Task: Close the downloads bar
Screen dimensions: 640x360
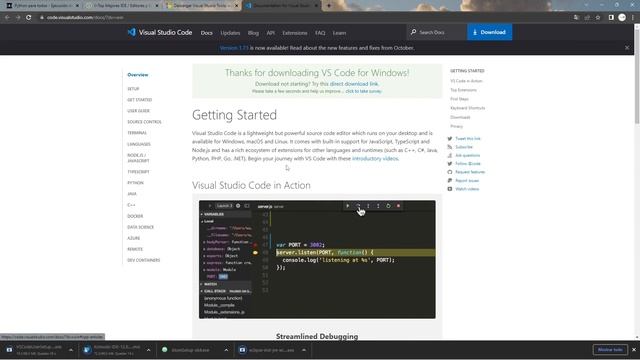Action: click(634, 350)
